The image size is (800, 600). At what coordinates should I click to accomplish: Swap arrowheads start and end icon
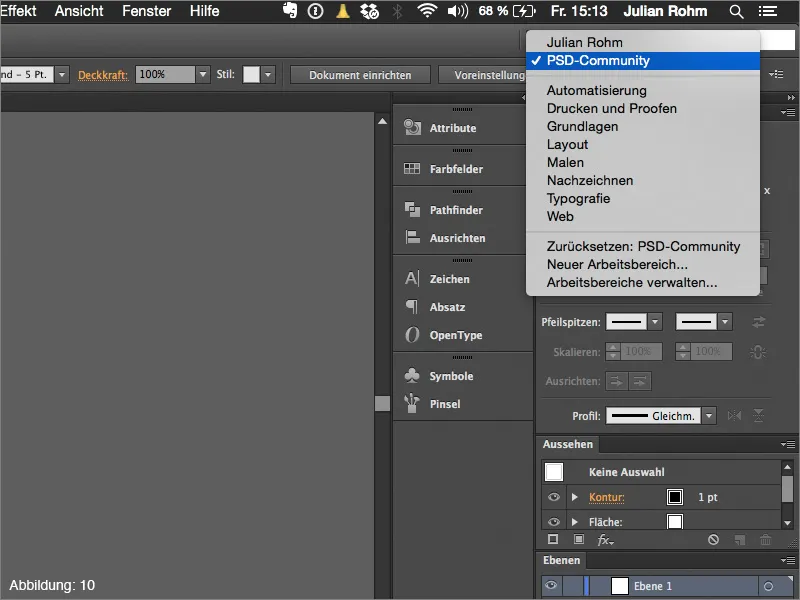tap(759, 322)
